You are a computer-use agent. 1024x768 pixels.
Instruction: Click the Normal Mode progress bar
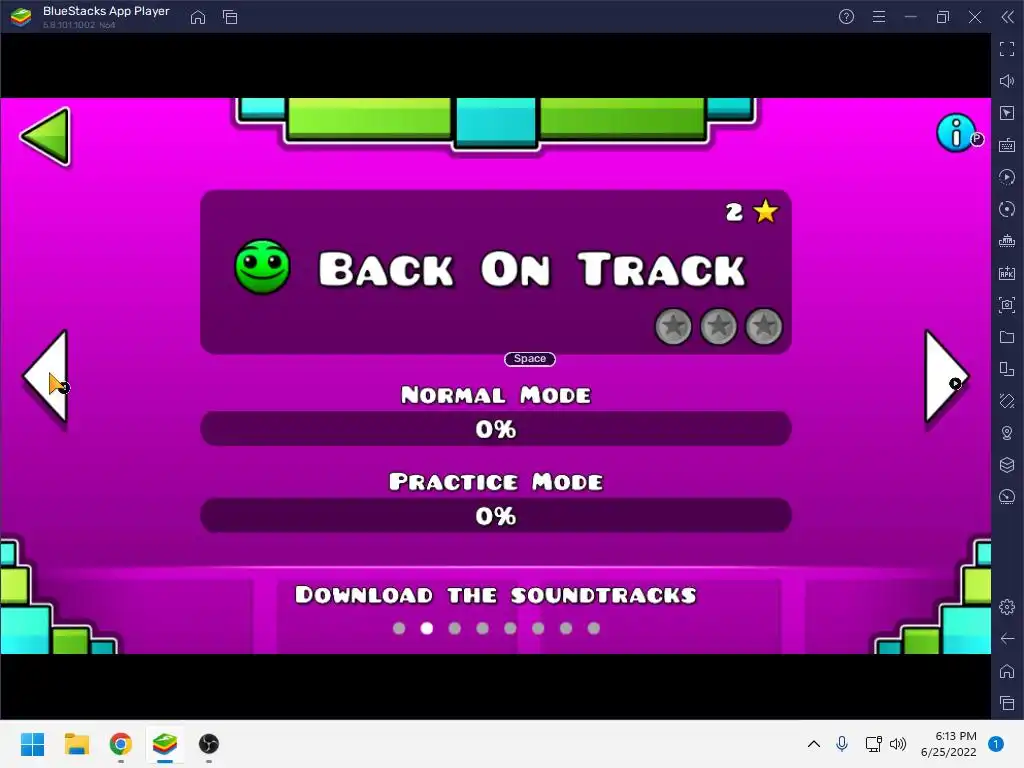pos(496,429)
